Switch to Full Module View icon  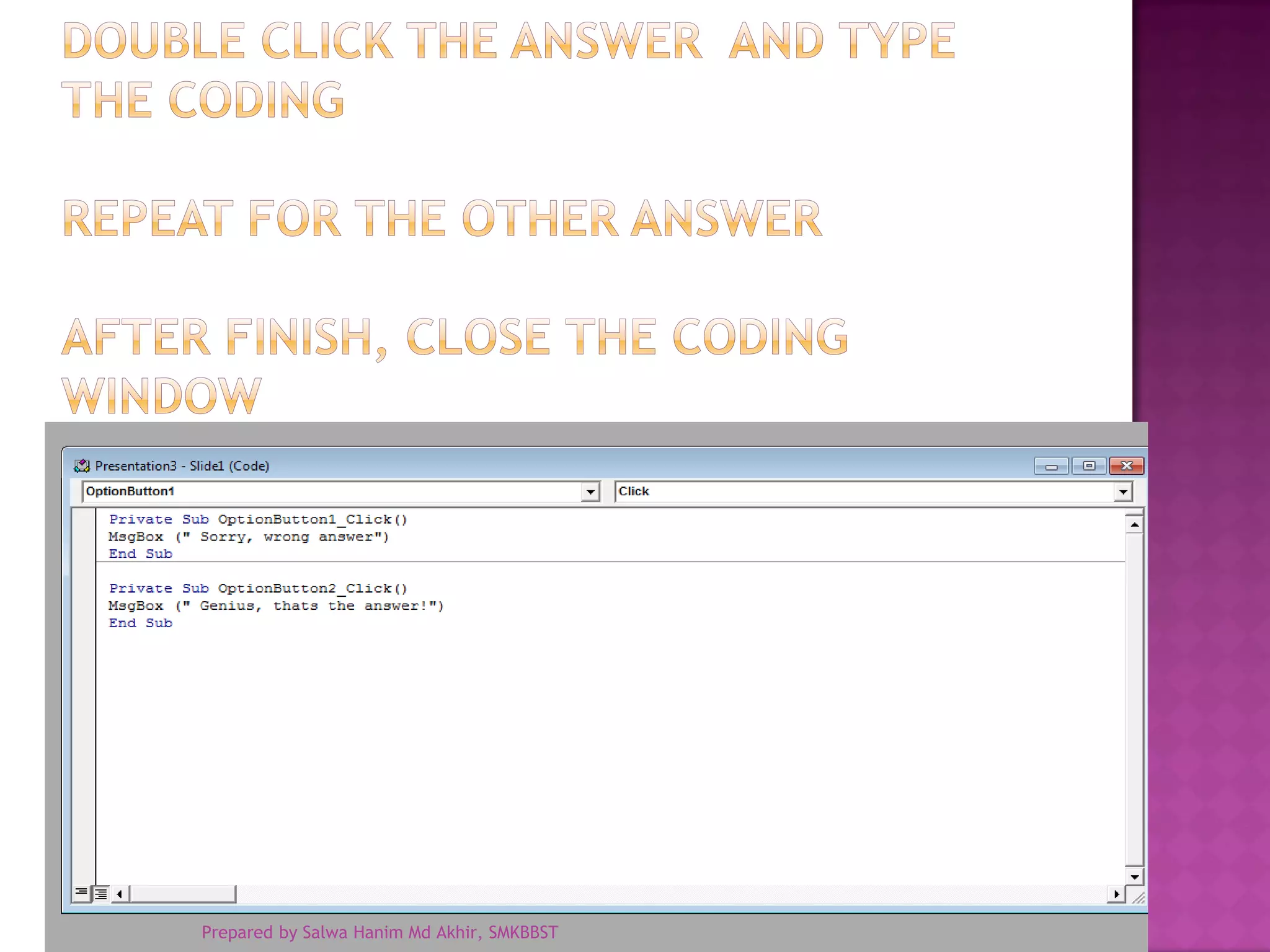point(101,893)
